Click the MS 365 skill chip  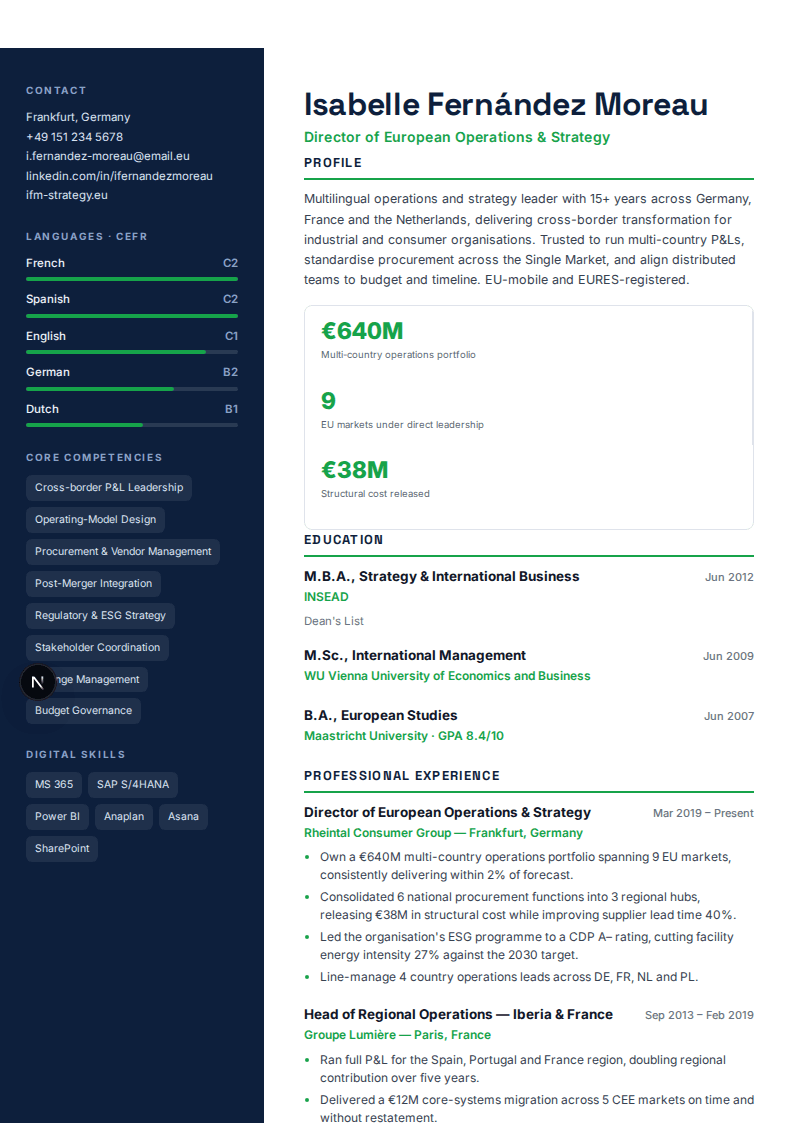(x=54, y=784)
